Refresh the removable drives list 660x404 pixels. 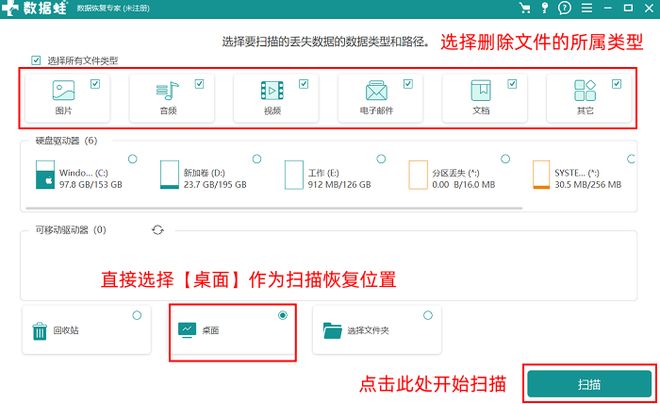tap(157, 230)
